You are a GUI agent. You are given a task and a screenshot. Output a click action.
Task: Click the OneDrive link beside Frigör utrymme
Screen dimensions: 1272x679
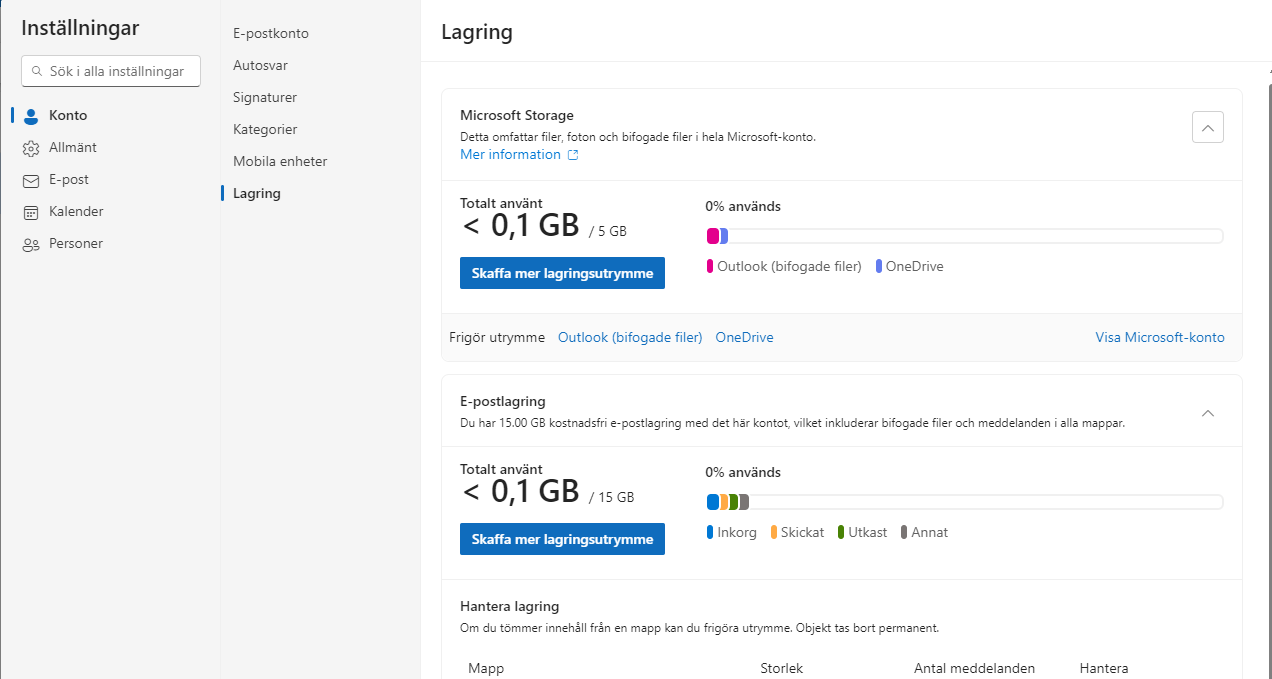click(x=744, y=338)
